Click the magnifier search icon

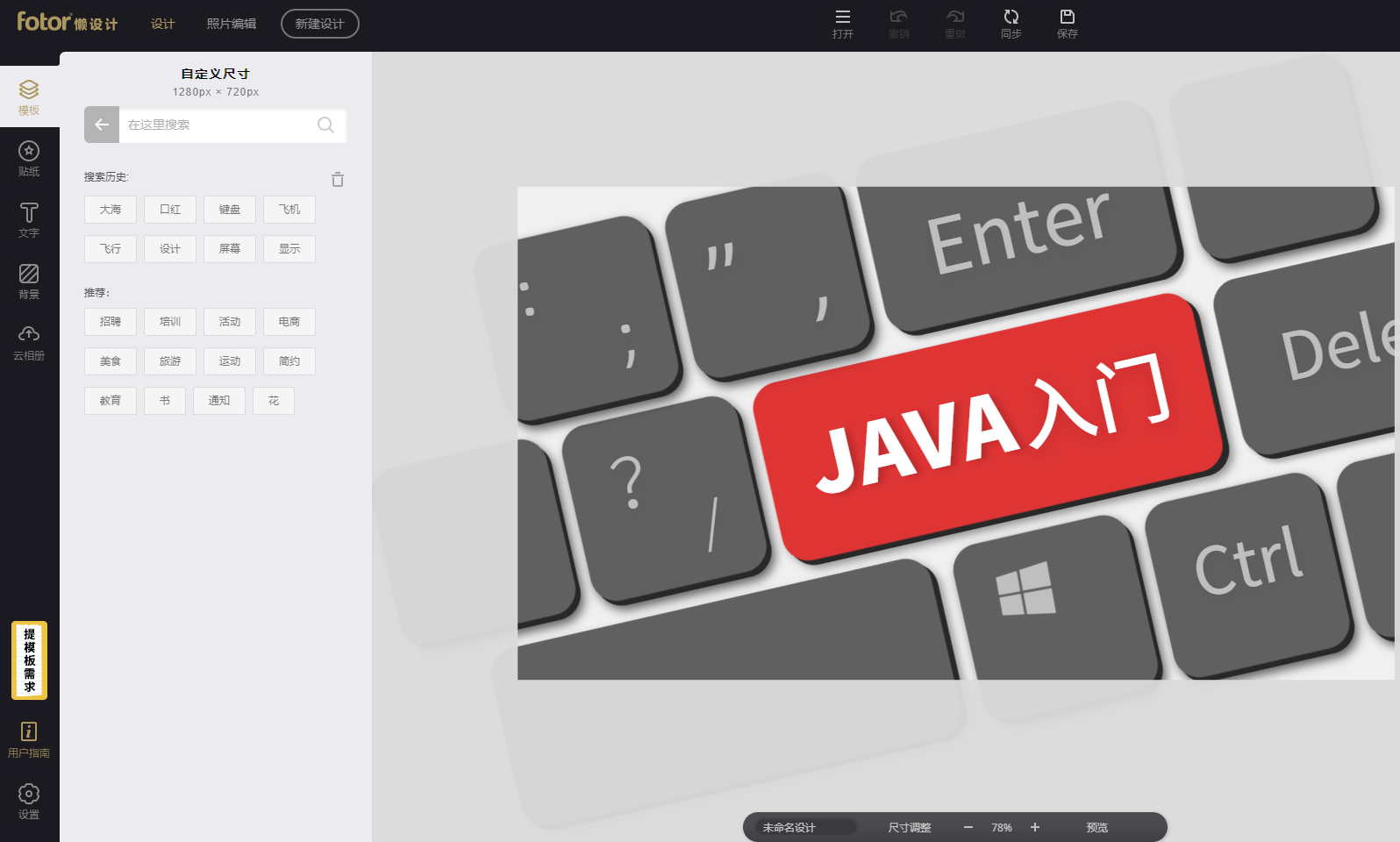point(325,125)
